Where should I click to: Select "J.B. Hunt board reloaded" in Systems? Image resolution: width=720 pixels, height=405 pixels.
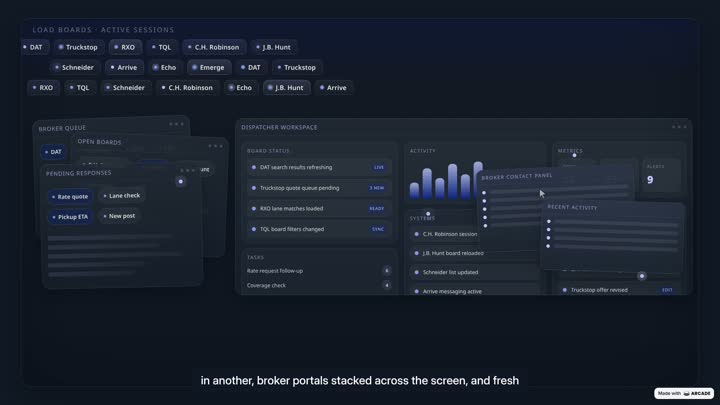click(474, 253)
